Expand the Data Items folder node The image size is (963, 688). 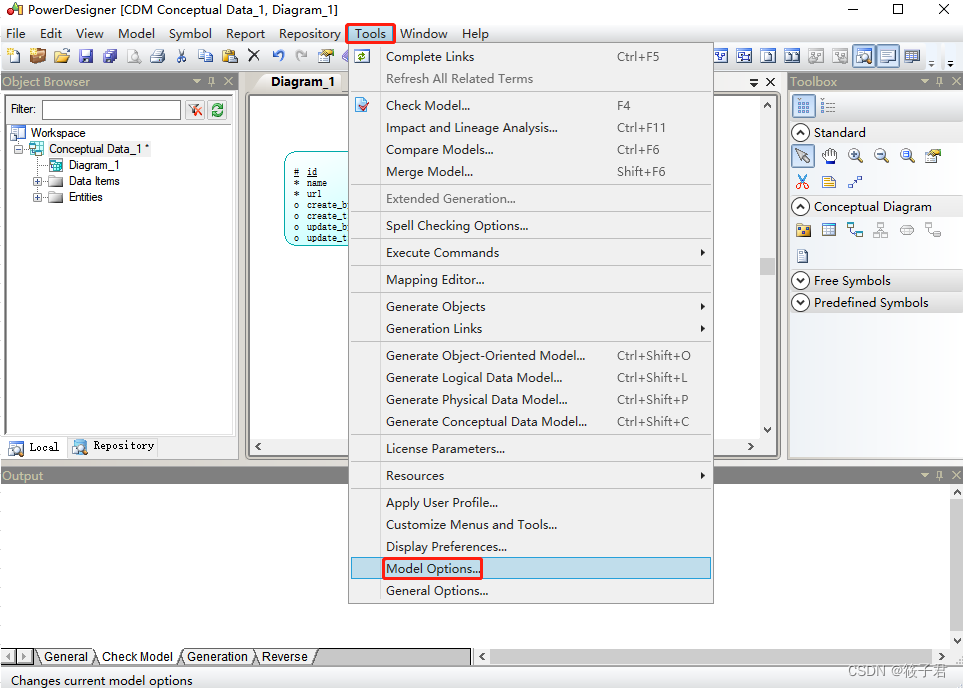[37, 181]
